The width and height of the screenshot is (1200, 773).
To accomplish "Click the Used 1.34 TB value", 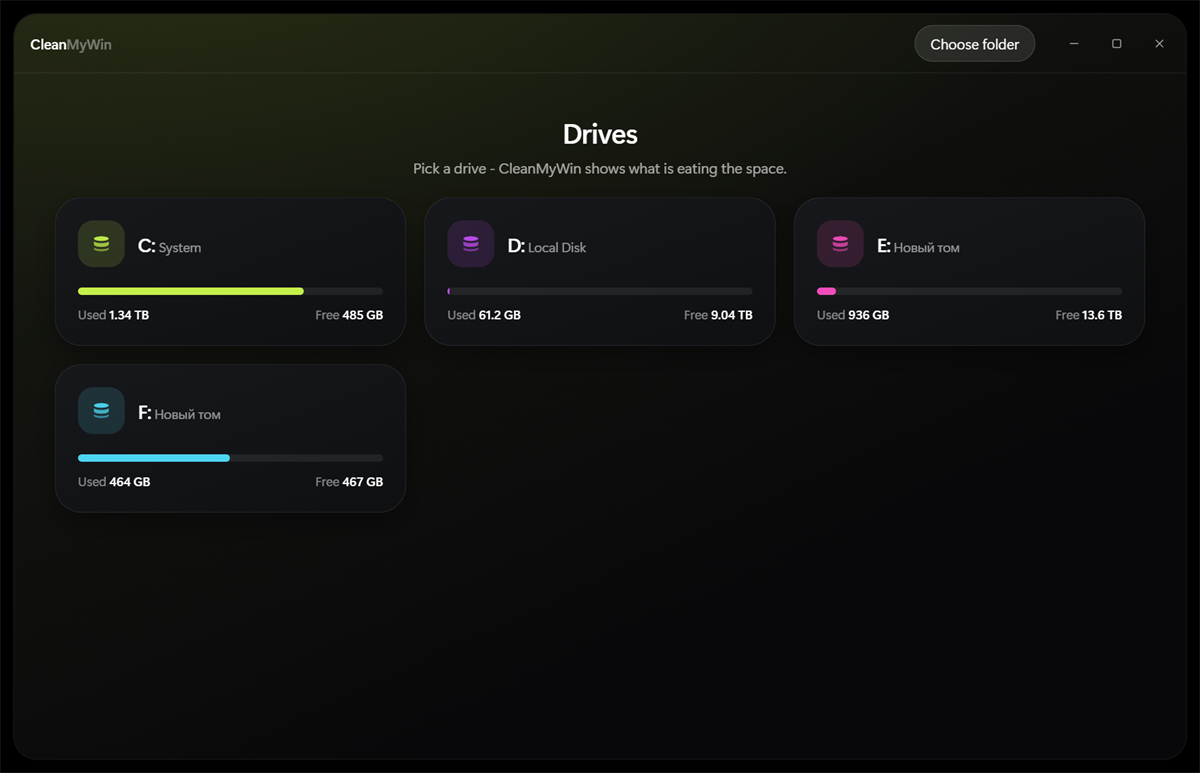I will [114, 315].
